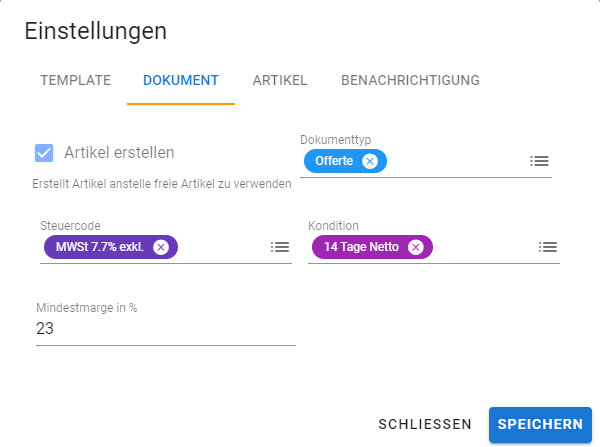
Task: Click the Mindestmarge in % input field
Action: [165, 329]
